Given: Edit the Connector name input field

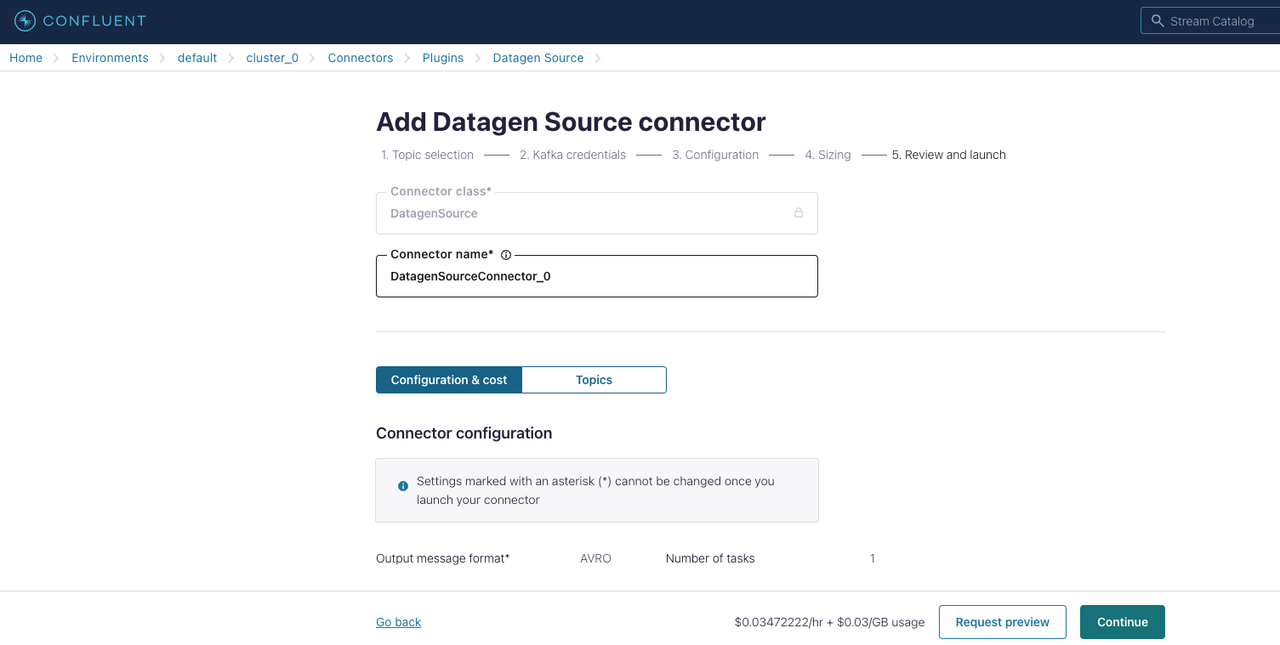Looking at the screenshot, I should 596,277.
